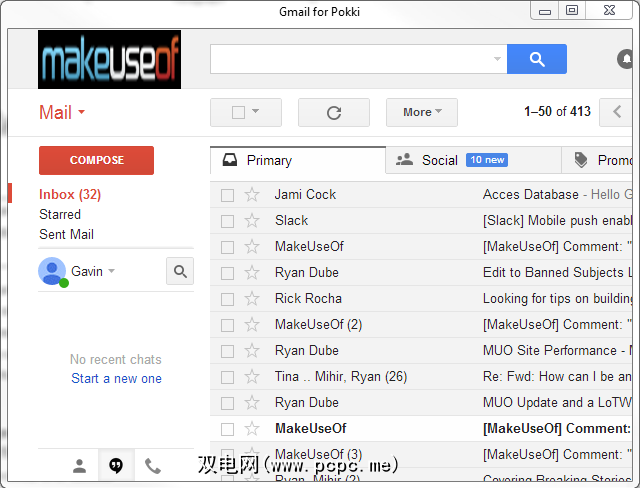This screenshot has width=640, height=488.
Task: Star the MakeUseOf (2) email
Action: click(x=252, y=325)
